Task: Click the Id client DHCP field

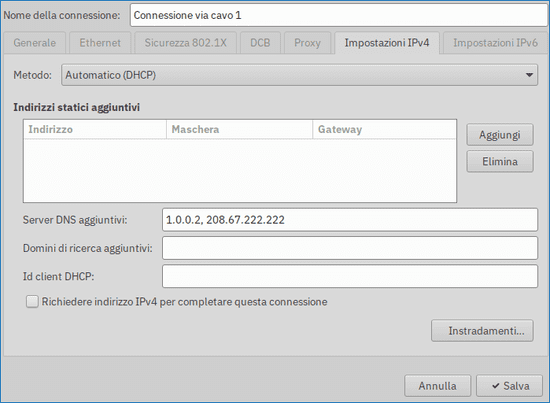Action: click(350, 276)
